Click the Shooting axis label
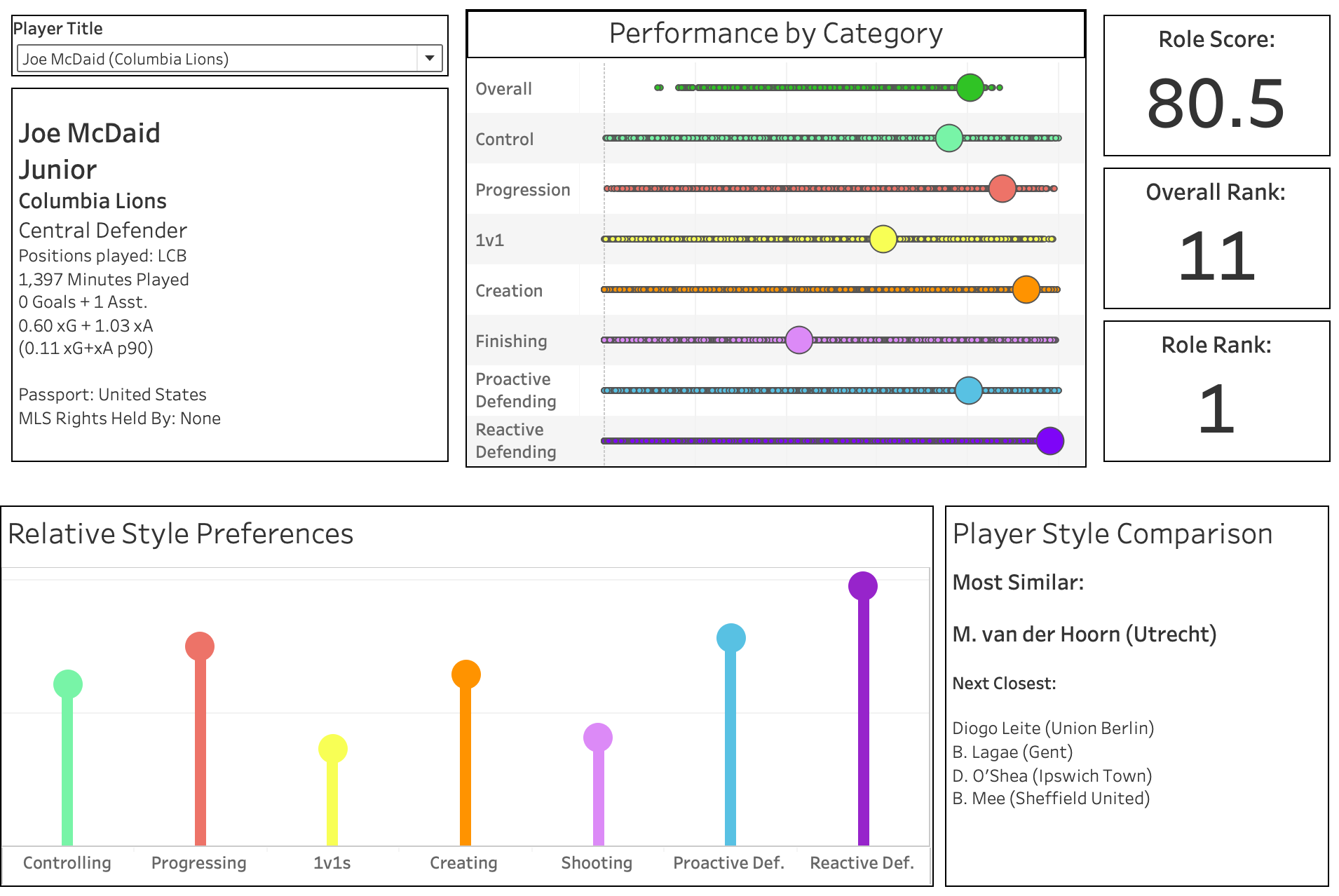 [x=597, y=863]
